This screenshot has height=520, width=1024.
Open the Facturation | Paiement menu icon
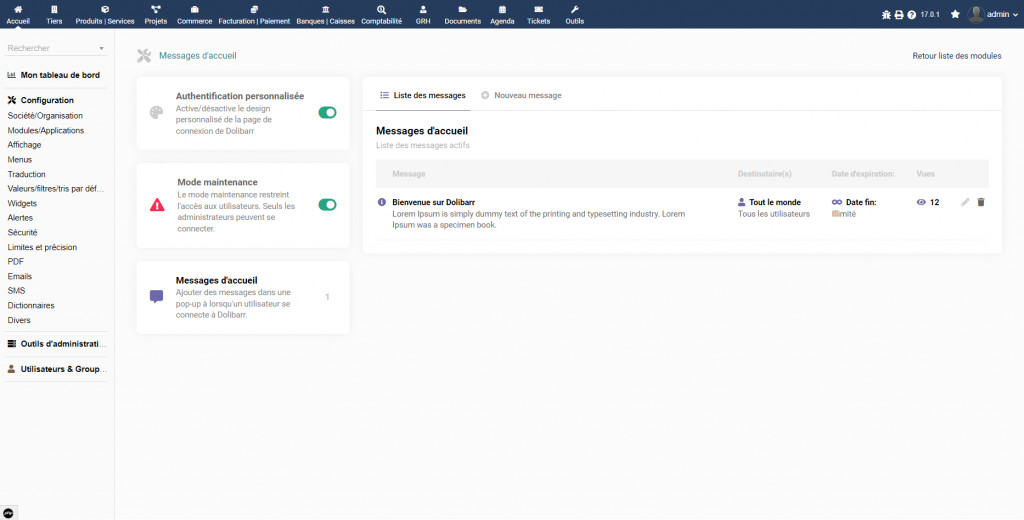[x=254, y=10]
